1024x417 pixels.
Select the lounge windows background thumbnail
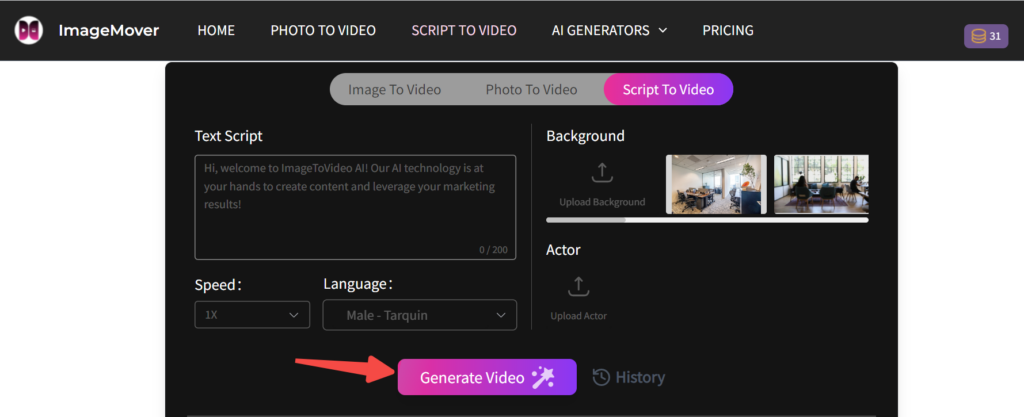[x=821, y=185]
